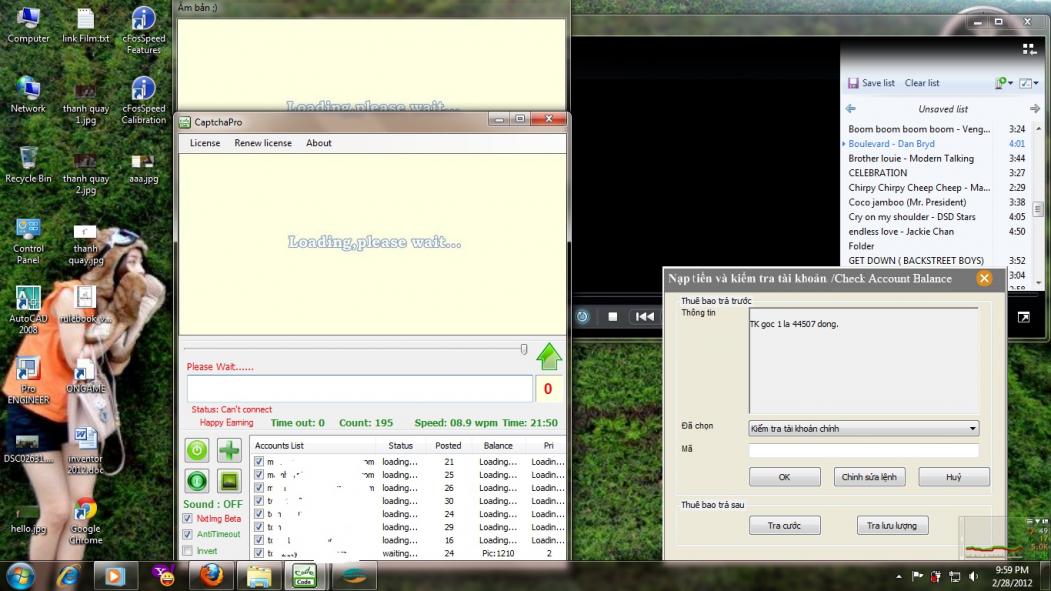Close the Check Account Balance dialog
Image resolution: width=1051 pixels, height=591 pixels.
click(984, 278)
